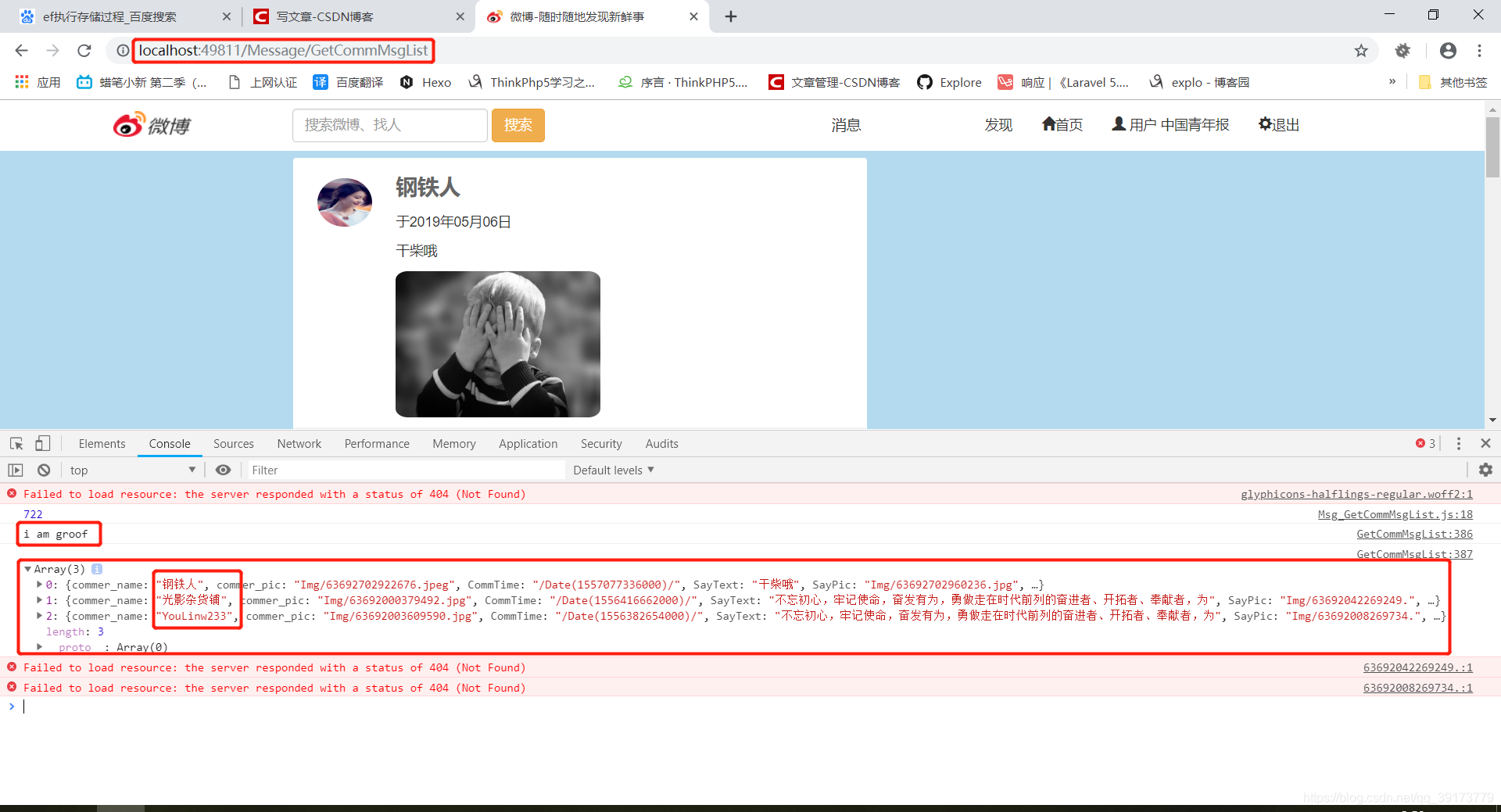The height and width of the screenshot is (812, 1501).
Task: Click the live expression eye icon
Action: pyautogui.click(x=224, y=470)
